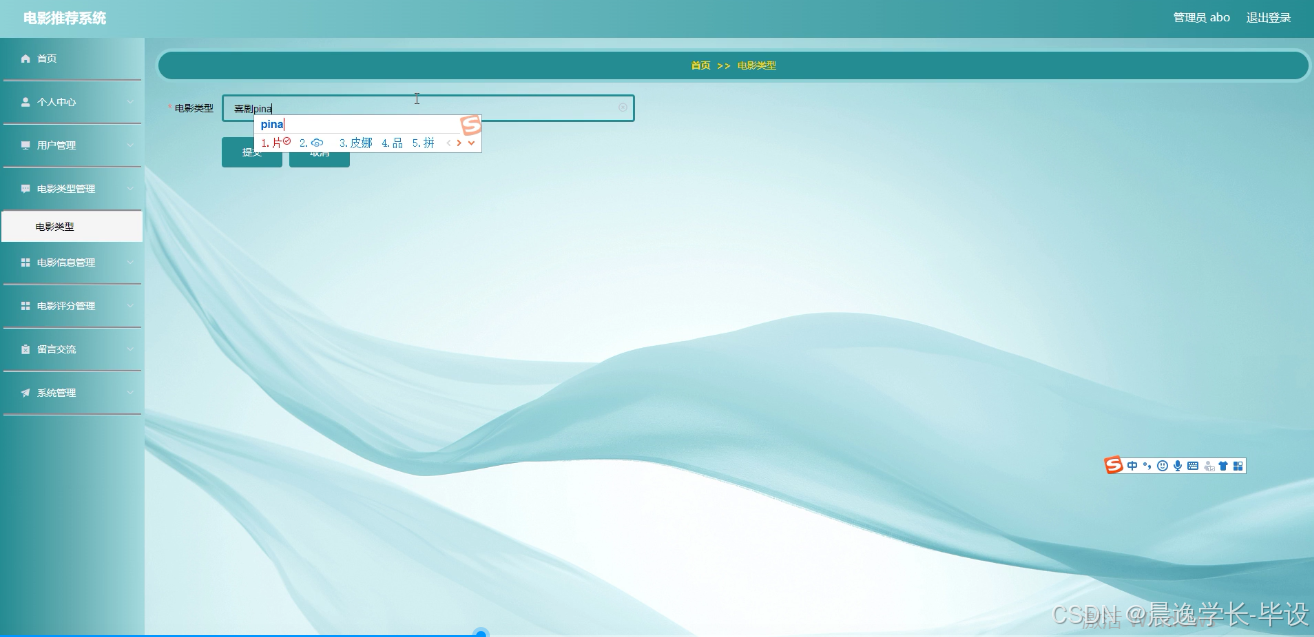The height and width of the screenshot is (637, 1314).
Task: Click the 管理员 abo user label
Action: click(1201, 18)
